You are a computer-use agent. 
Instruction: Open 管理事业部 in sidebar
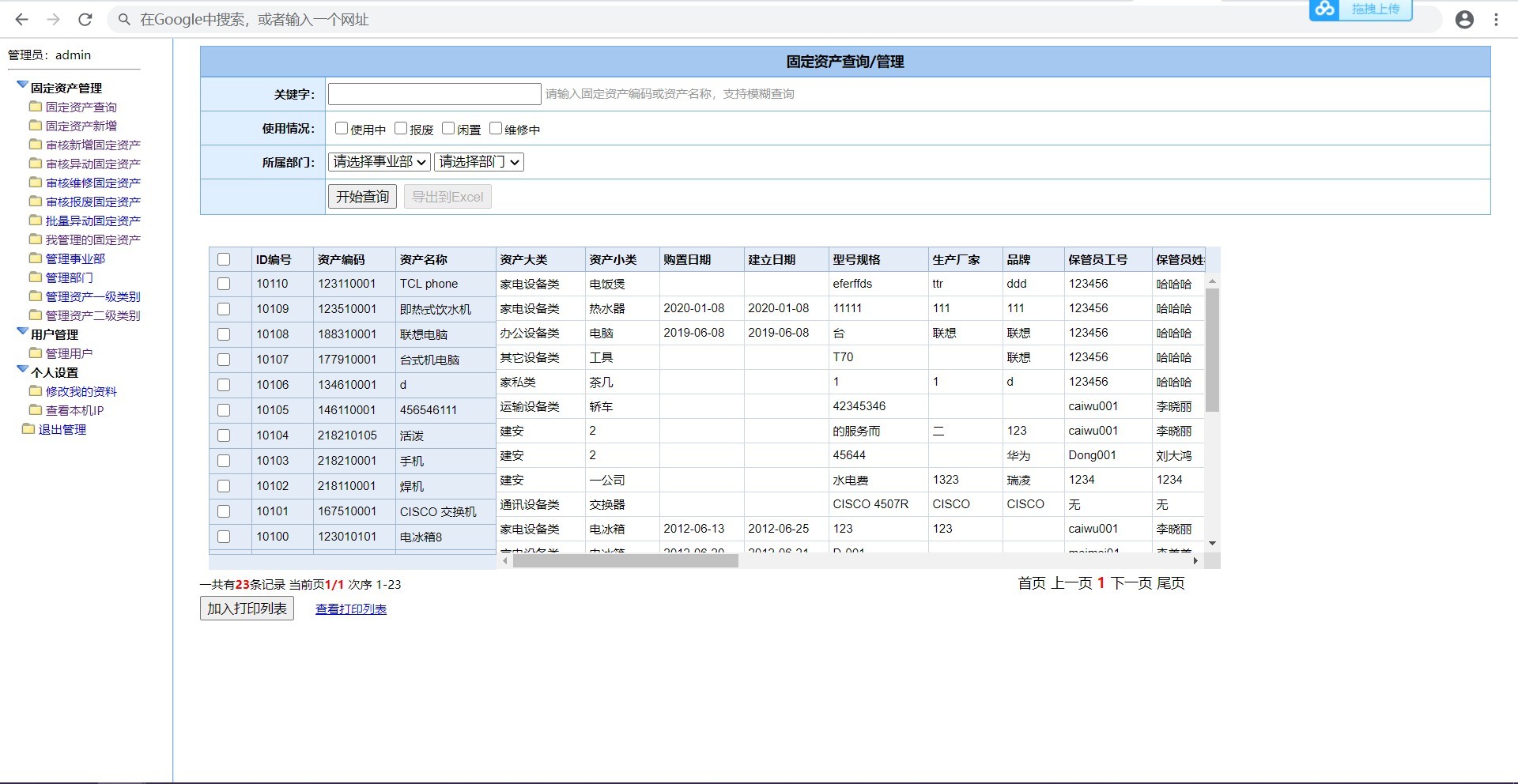75,258
